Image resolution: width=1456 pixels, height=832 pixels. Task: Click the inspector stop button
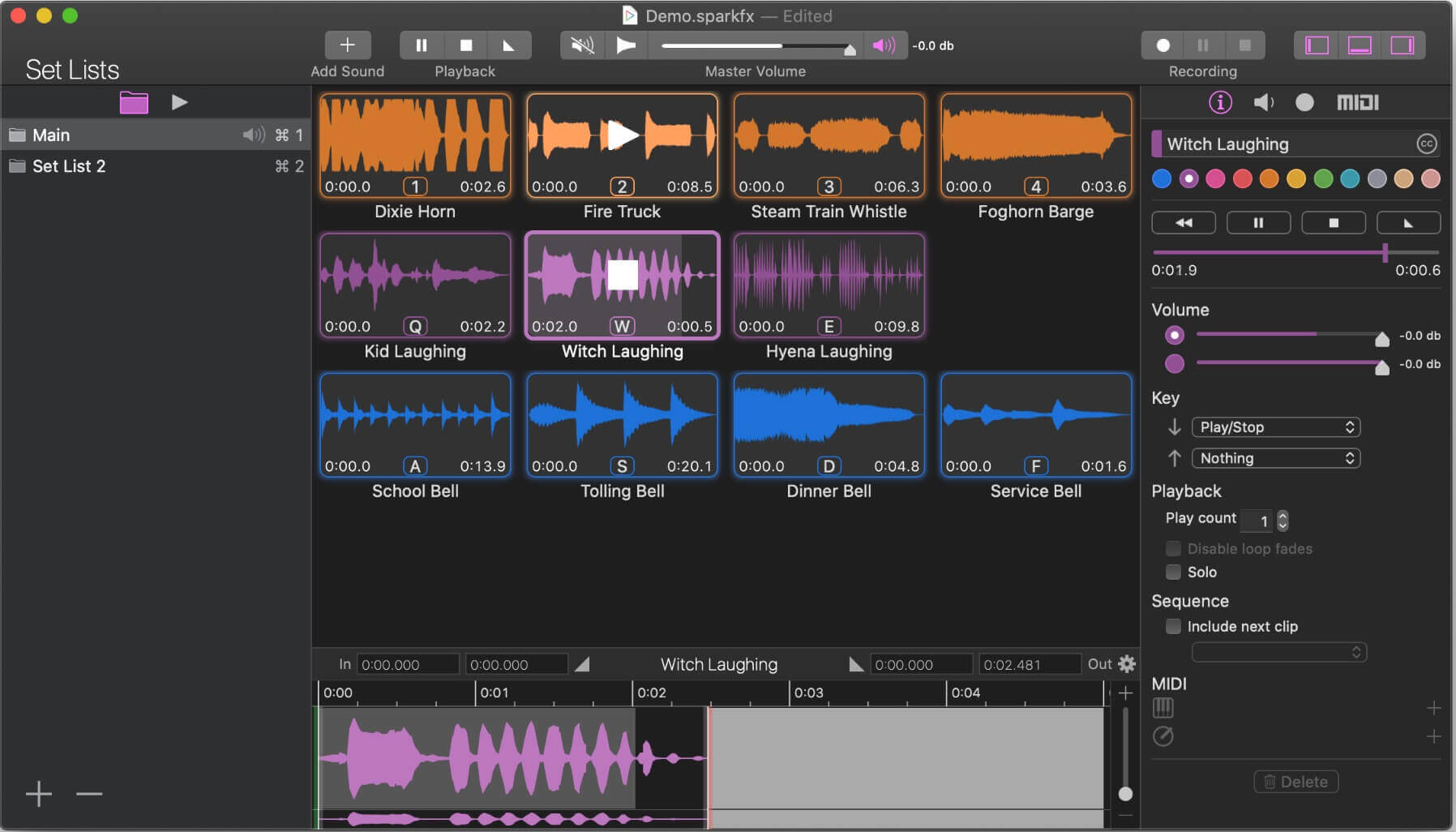coord(1334,222)
